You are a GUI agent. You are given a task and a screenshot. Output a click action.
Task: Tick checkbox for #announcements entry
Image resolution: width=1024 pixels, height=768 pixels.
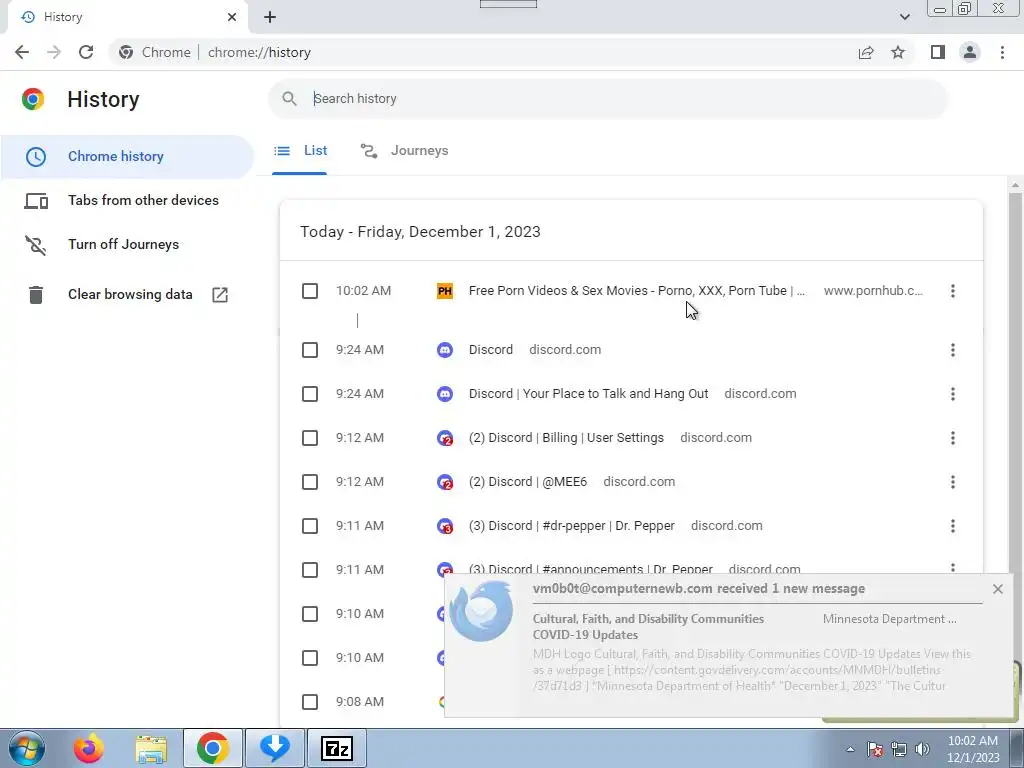coord(310,569)
